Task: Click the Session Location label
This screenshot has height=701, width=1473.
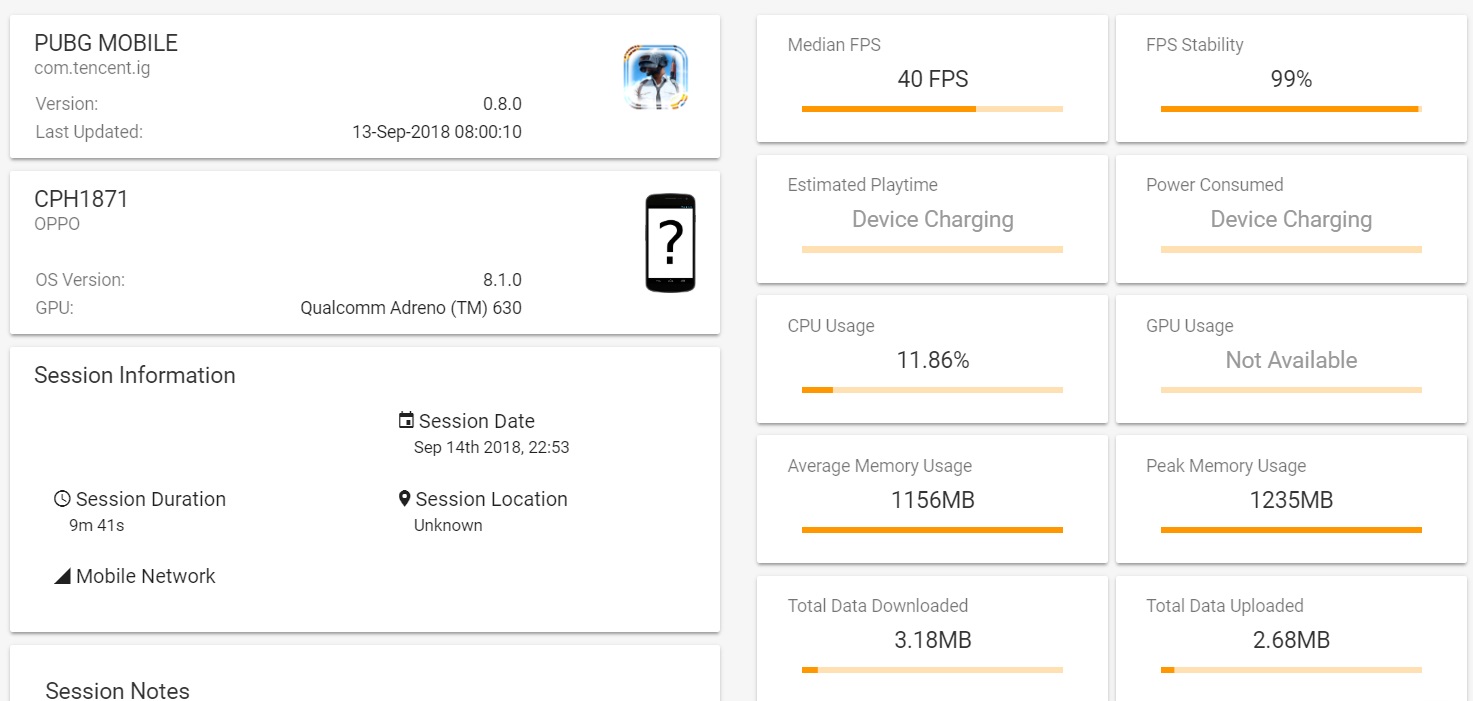Action: tap(492, 499)
